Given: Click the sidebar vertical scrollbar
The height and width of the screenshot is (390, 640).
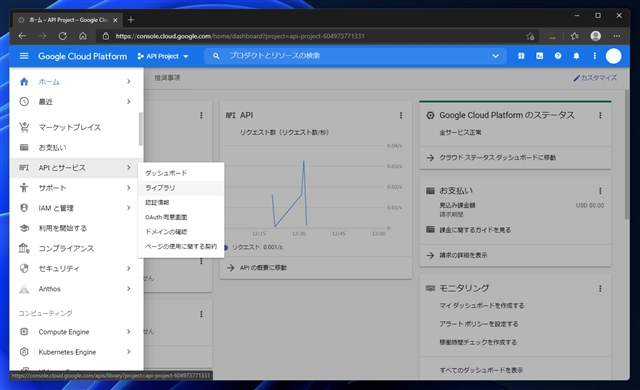Looking at the screenshot, I should coord(141,129).
